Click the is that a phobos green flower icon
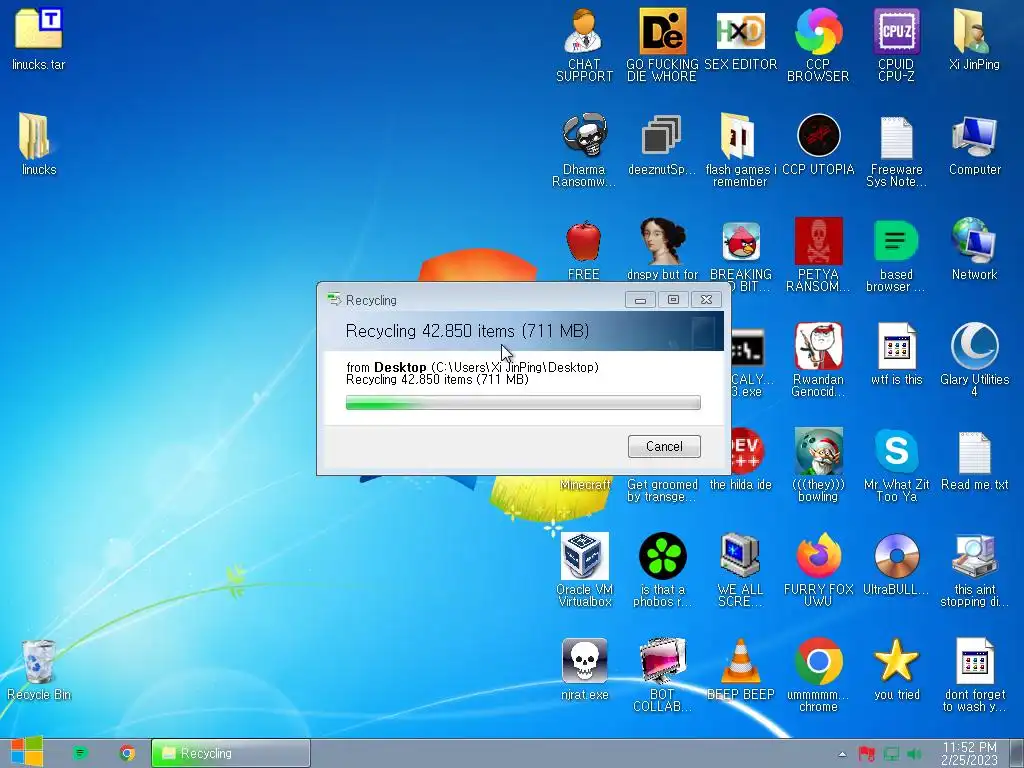1024x768 pixels. click(662, 571)
